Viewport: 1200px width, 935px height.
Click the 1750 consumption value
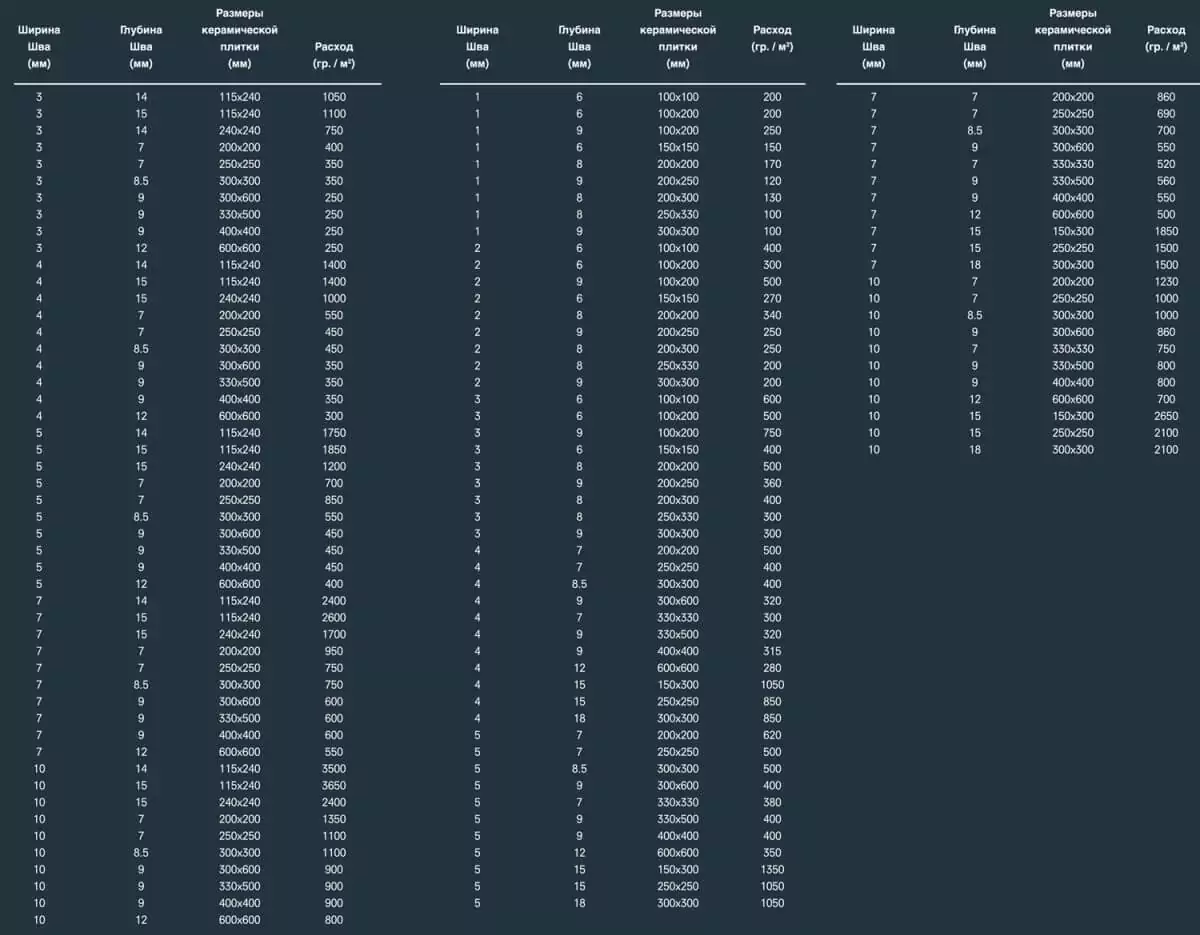pos(334,432)
